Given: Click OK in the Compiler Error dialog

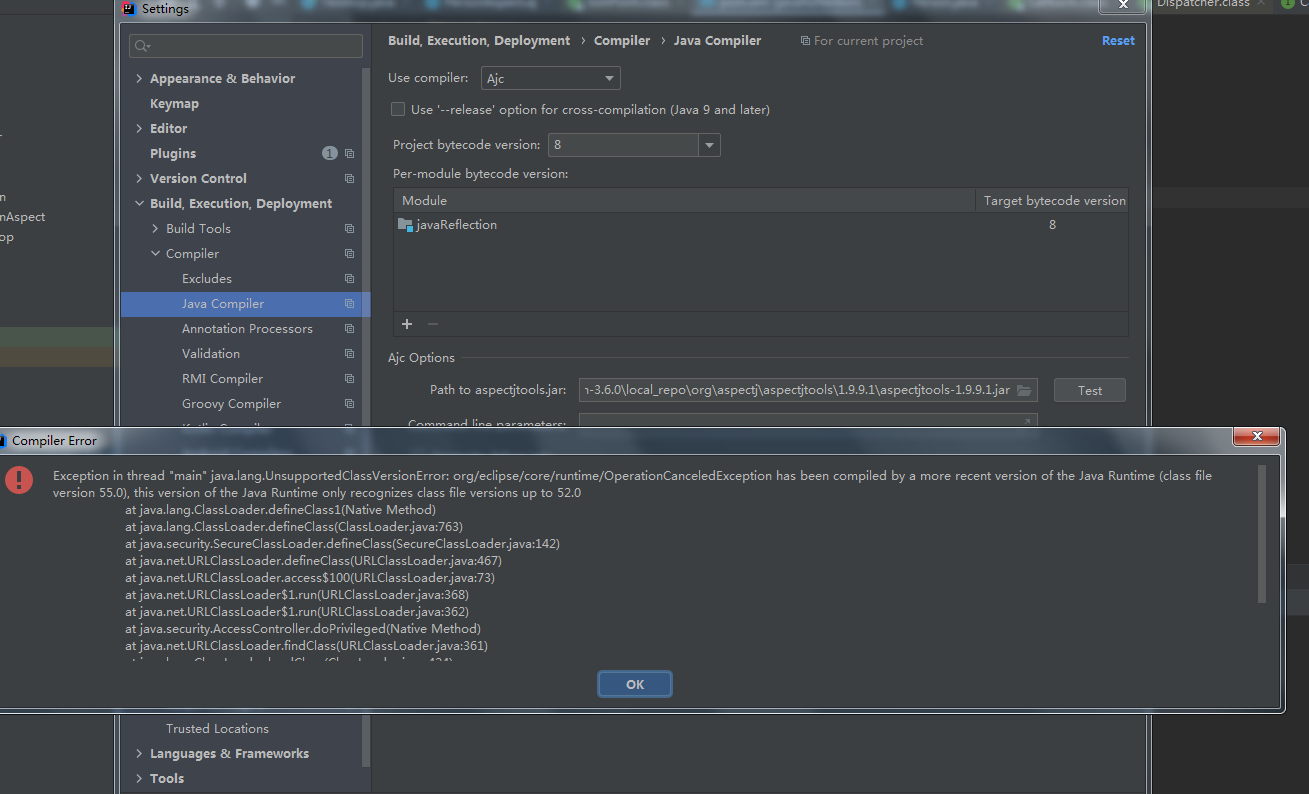Looking at the screenshot, I should (x=635, y=684).
